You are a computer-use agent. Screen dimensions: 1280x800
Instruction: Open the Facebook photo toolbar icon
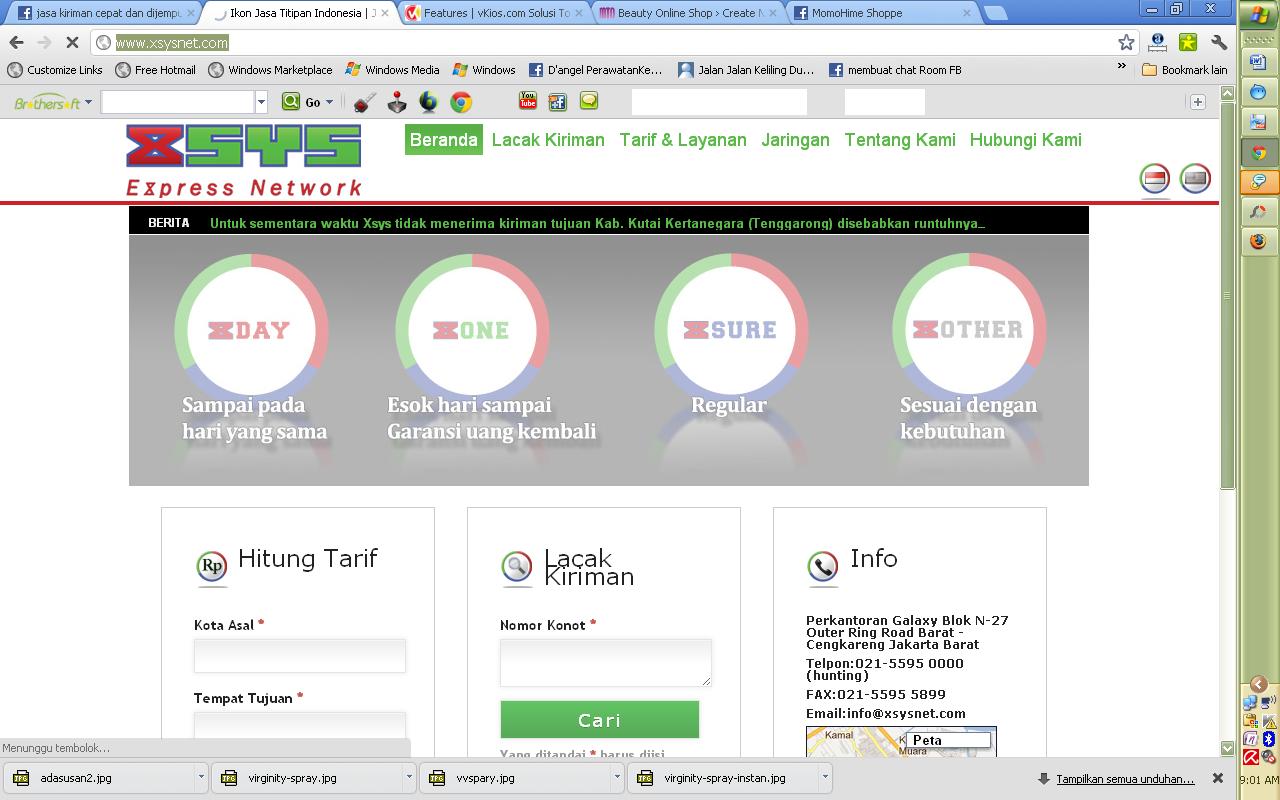558,101
